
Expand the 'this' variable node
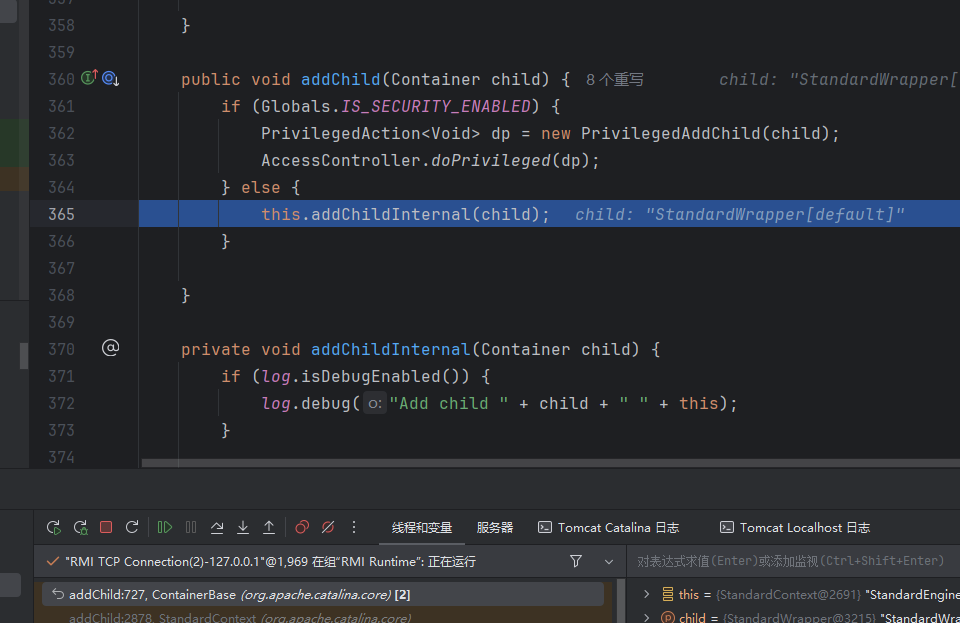pos(646,594)
